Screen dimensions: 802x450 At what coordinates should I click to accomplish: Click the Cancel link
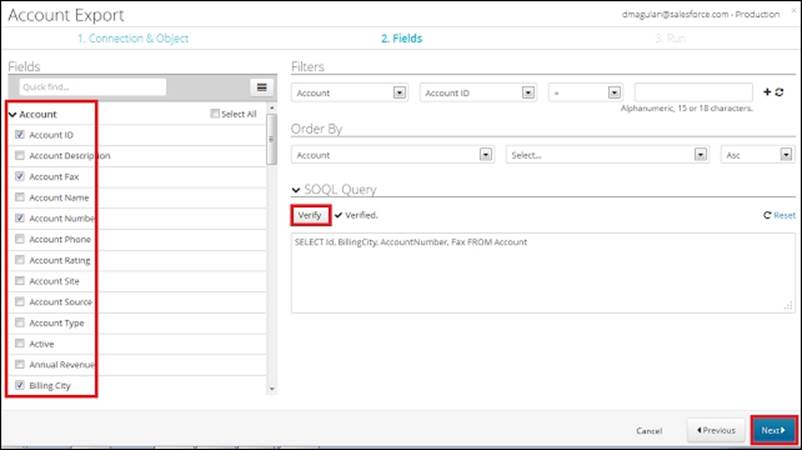coord(649,431)
